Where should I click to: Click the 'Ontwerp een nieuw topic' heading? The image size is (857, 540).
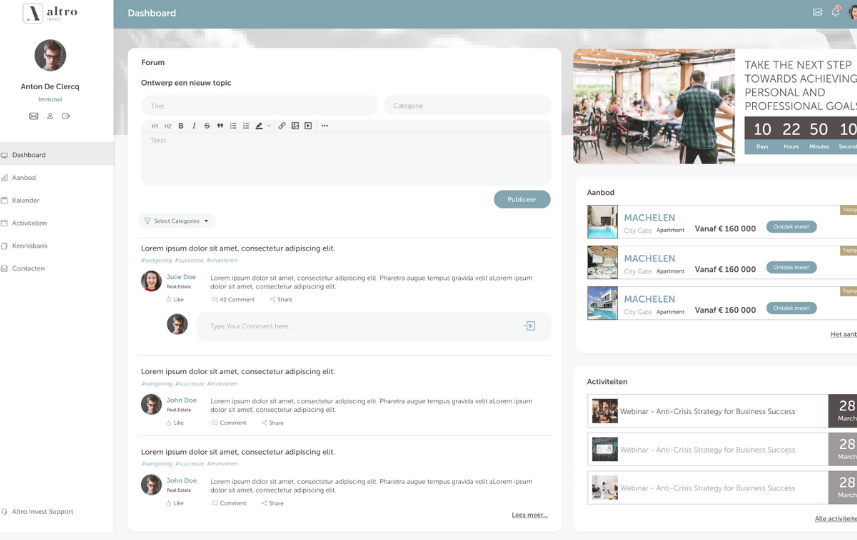186,83
